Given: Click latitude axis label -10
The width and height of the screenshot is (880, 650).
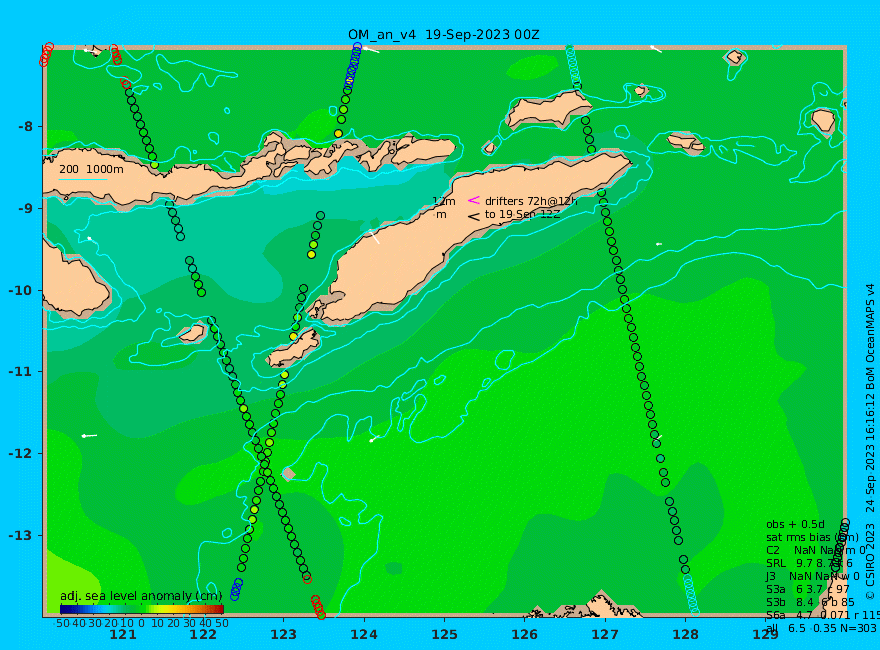Looking at the screenshot, I should [x=21, y=290].
